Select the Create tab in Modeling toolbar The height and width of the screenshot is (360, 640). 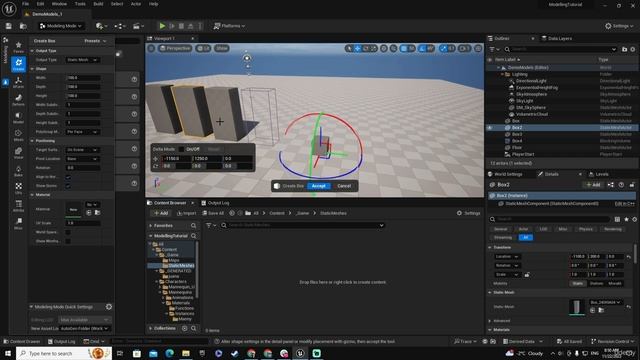tap(18, 64)
